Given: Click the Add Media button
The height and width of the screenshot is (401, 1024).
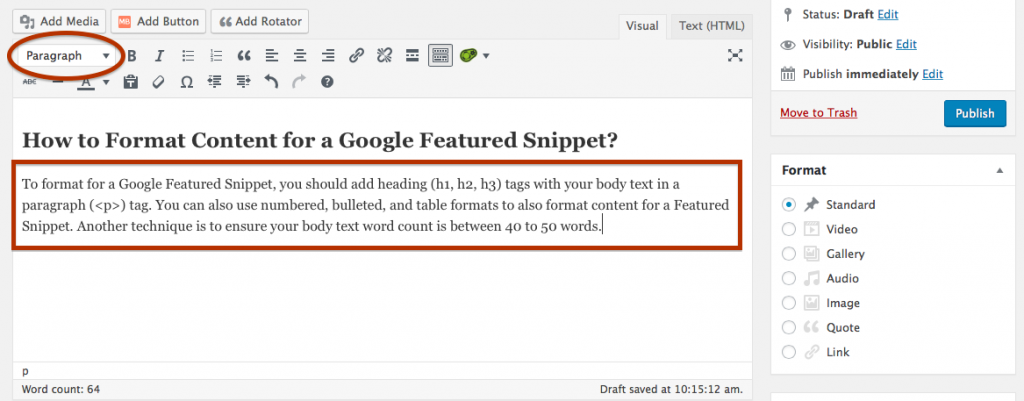Looking at the screenshot, I should pos(59,22).
